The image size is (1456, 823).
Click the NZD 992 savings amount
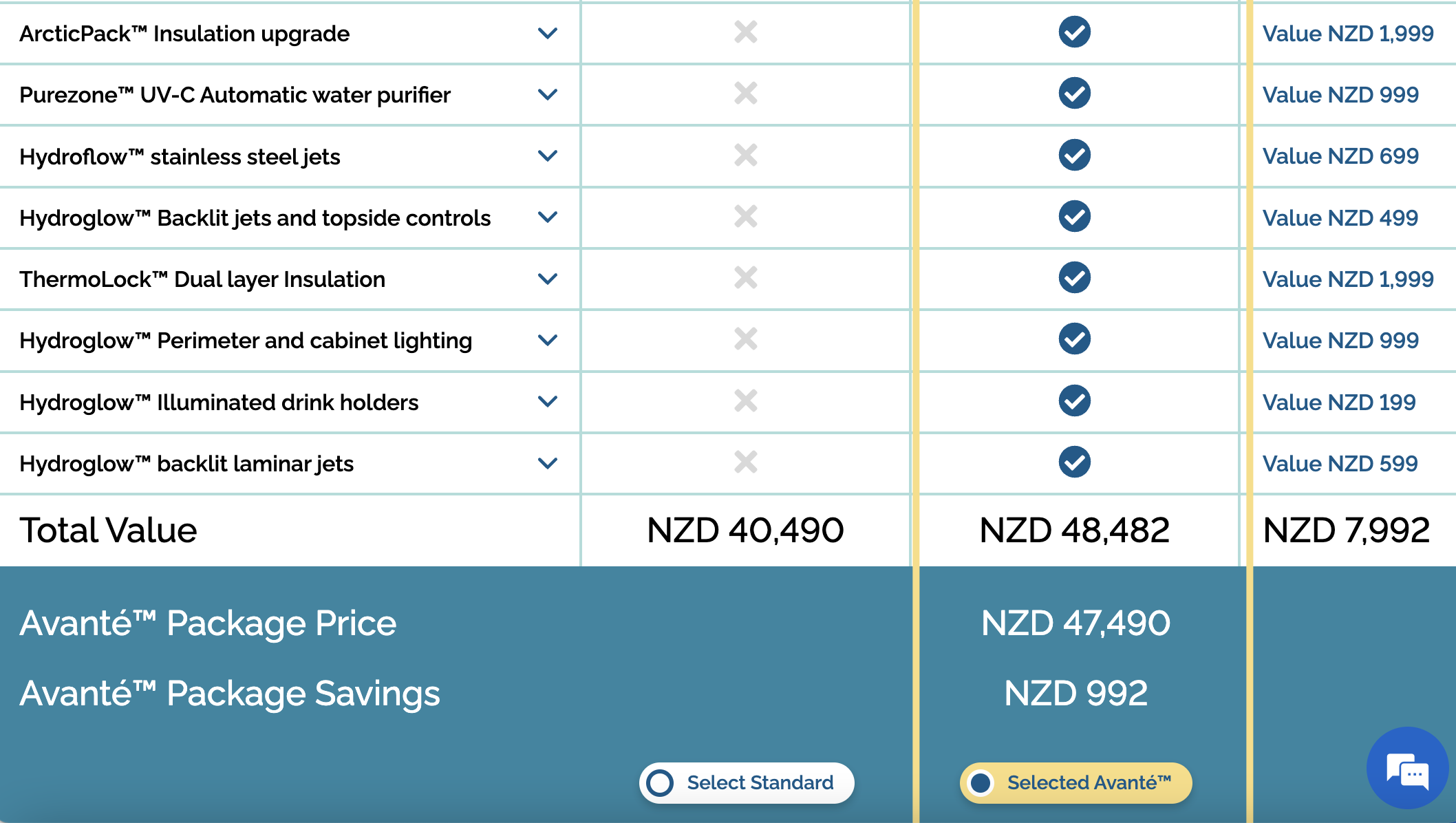tap(1075, 693)
